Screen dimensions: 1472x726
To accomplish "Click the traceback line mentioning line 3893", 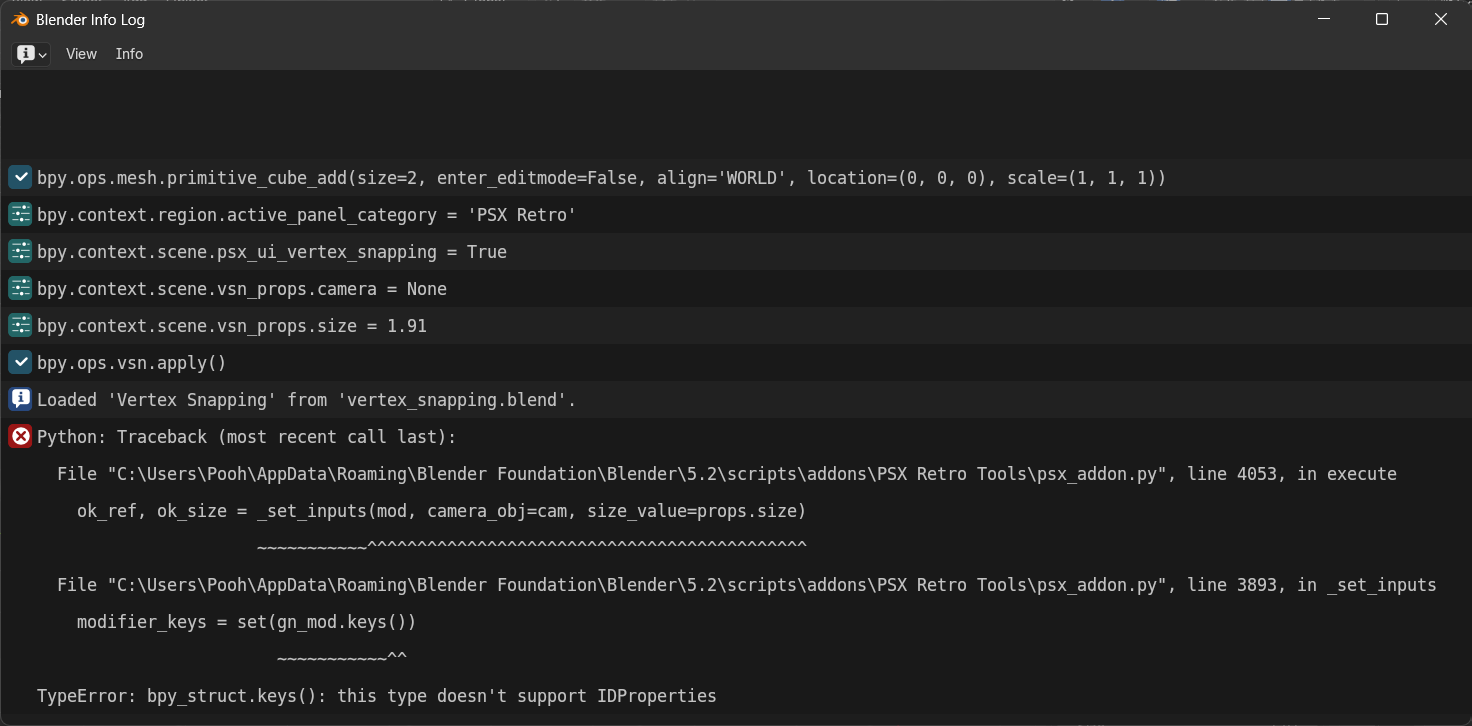I will coord(747,585).
